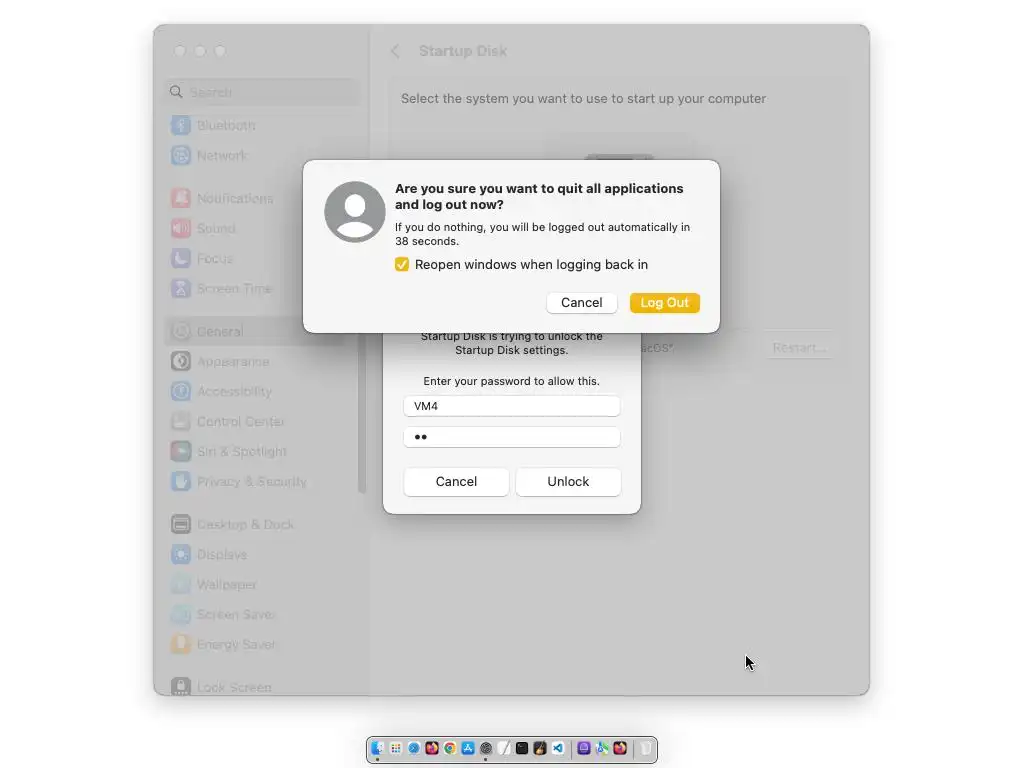Open the Trash in the Dock

click(x=645, y=748)
